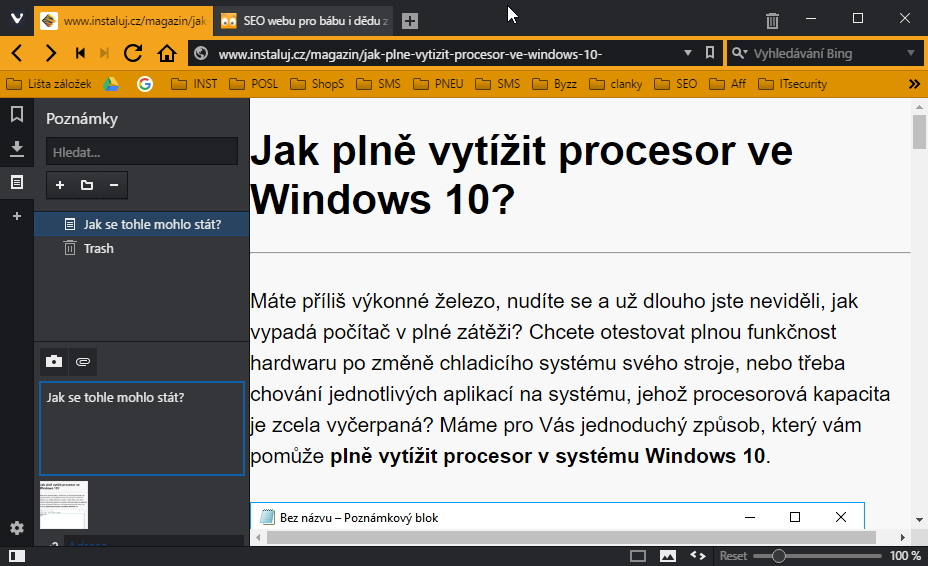Open the Downloads panel
This screenshot has width=928, height=566.
[x=17, y=149]
